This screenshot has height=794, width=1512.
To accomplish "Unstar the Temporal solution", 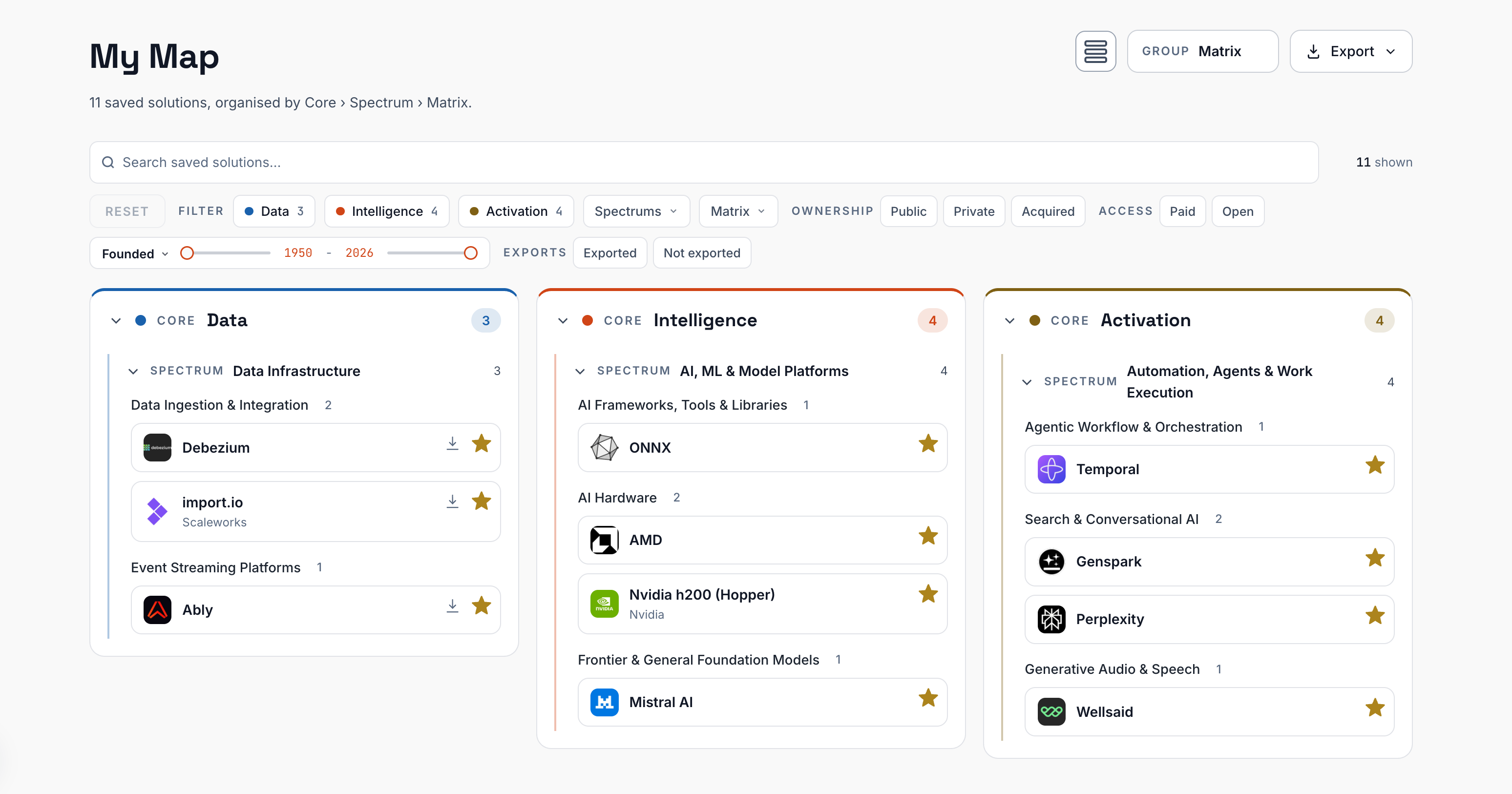I will pyautogui.click(x=1375, y=465).
